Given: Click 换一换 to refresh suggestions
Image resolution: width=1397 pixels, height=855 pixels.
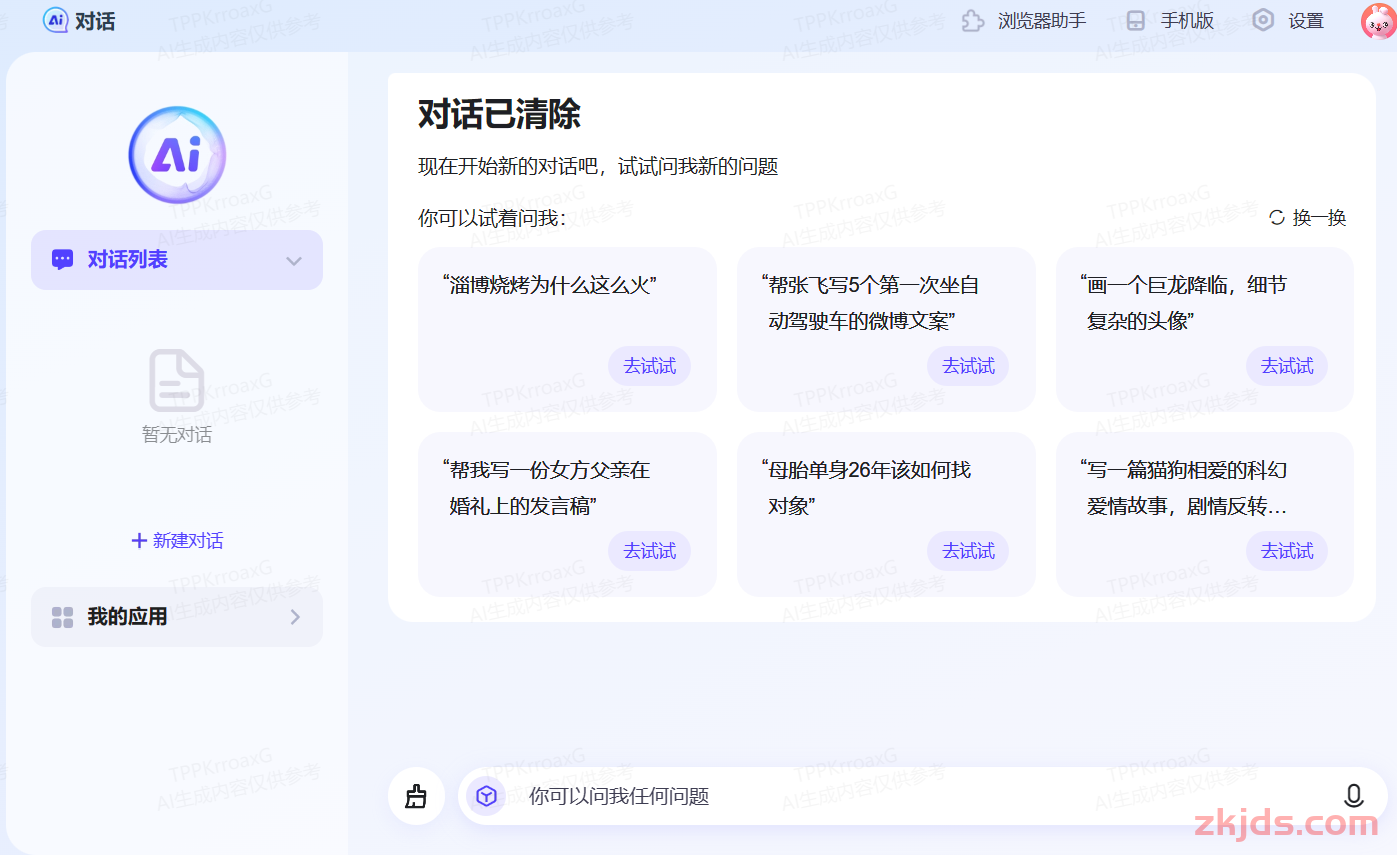Looking at the screenshot, I should click(x=1319, y=217).
